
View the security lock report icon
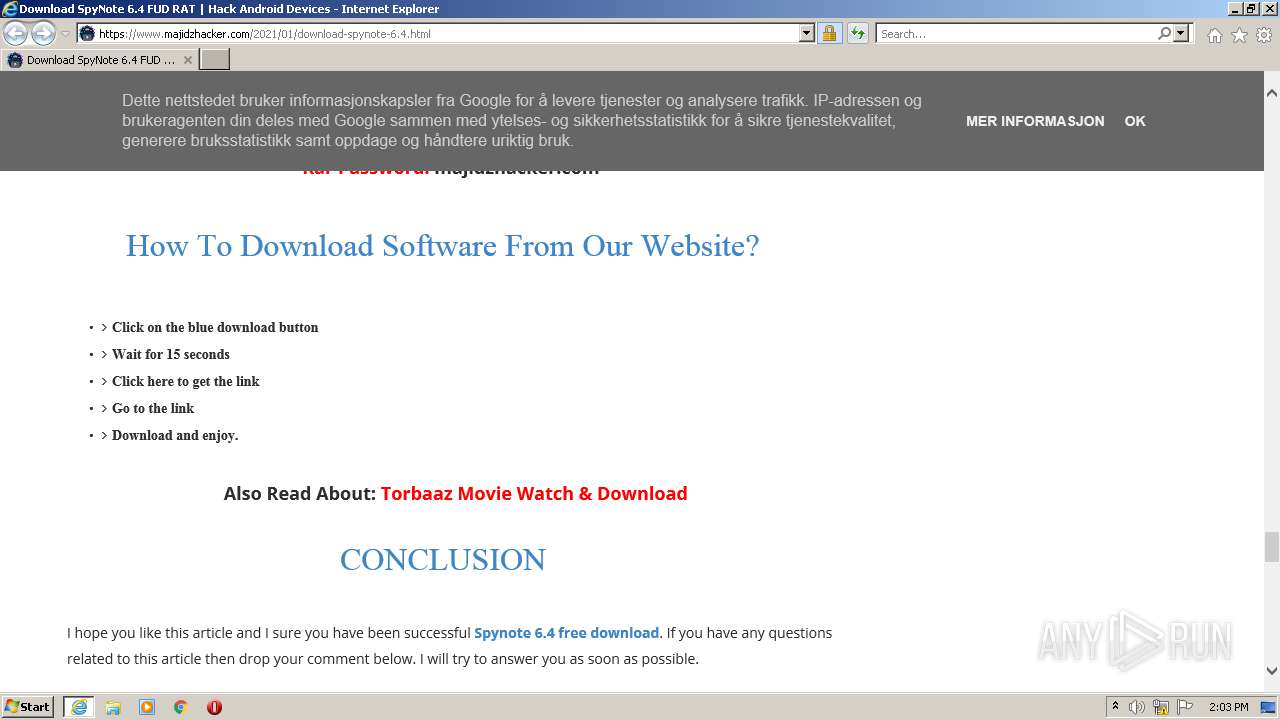[x=829, y=33]
